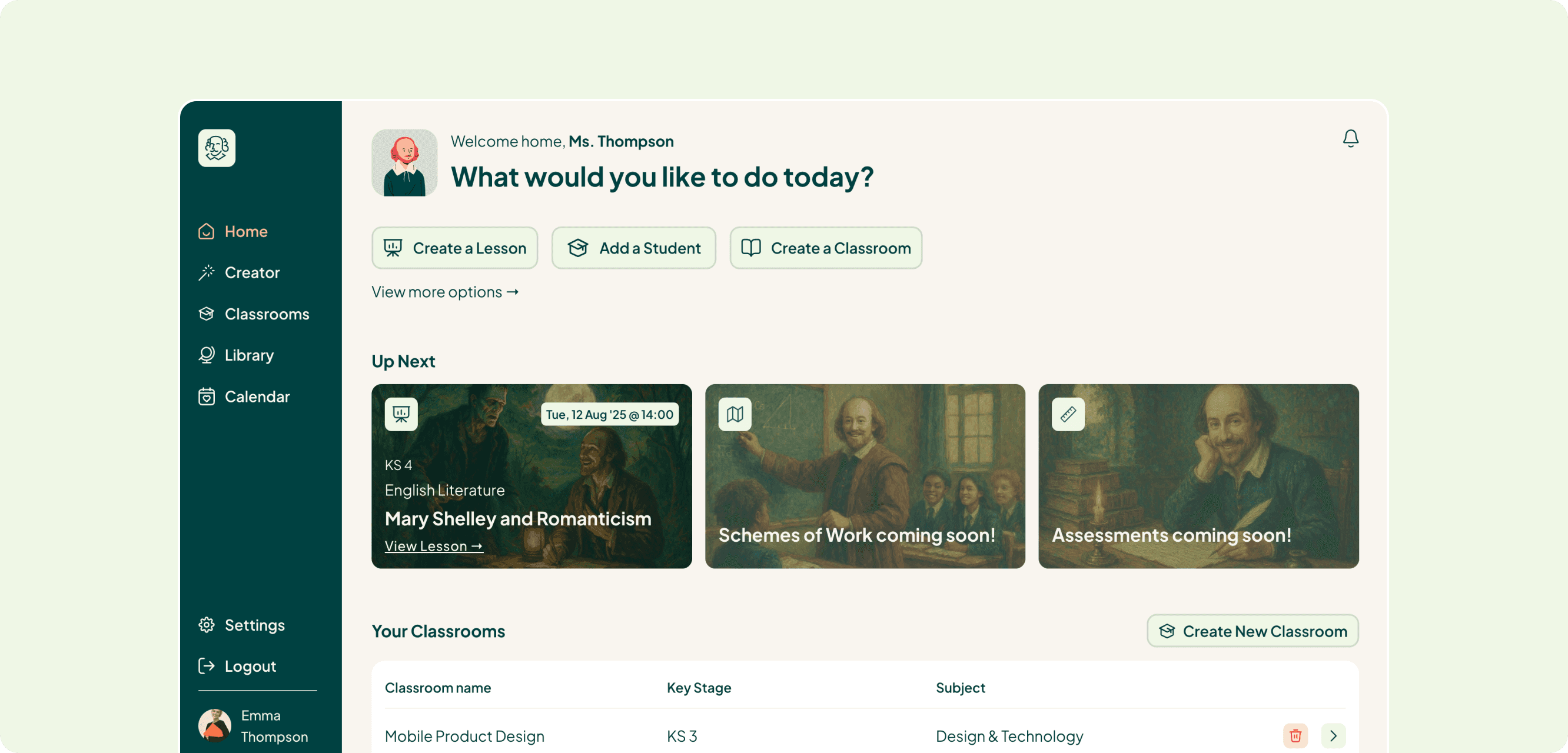Open the Library section

coord(248,355)
